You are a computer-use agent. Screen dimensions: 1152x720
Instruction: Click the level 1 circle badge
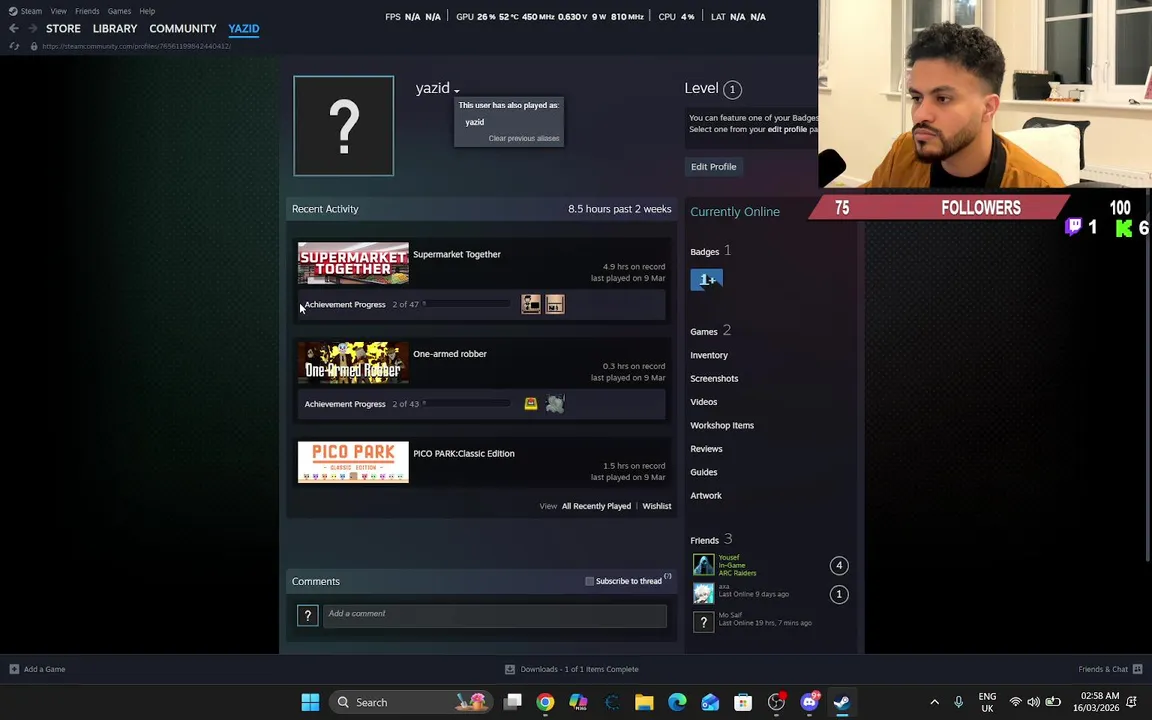tap(732, 90)
